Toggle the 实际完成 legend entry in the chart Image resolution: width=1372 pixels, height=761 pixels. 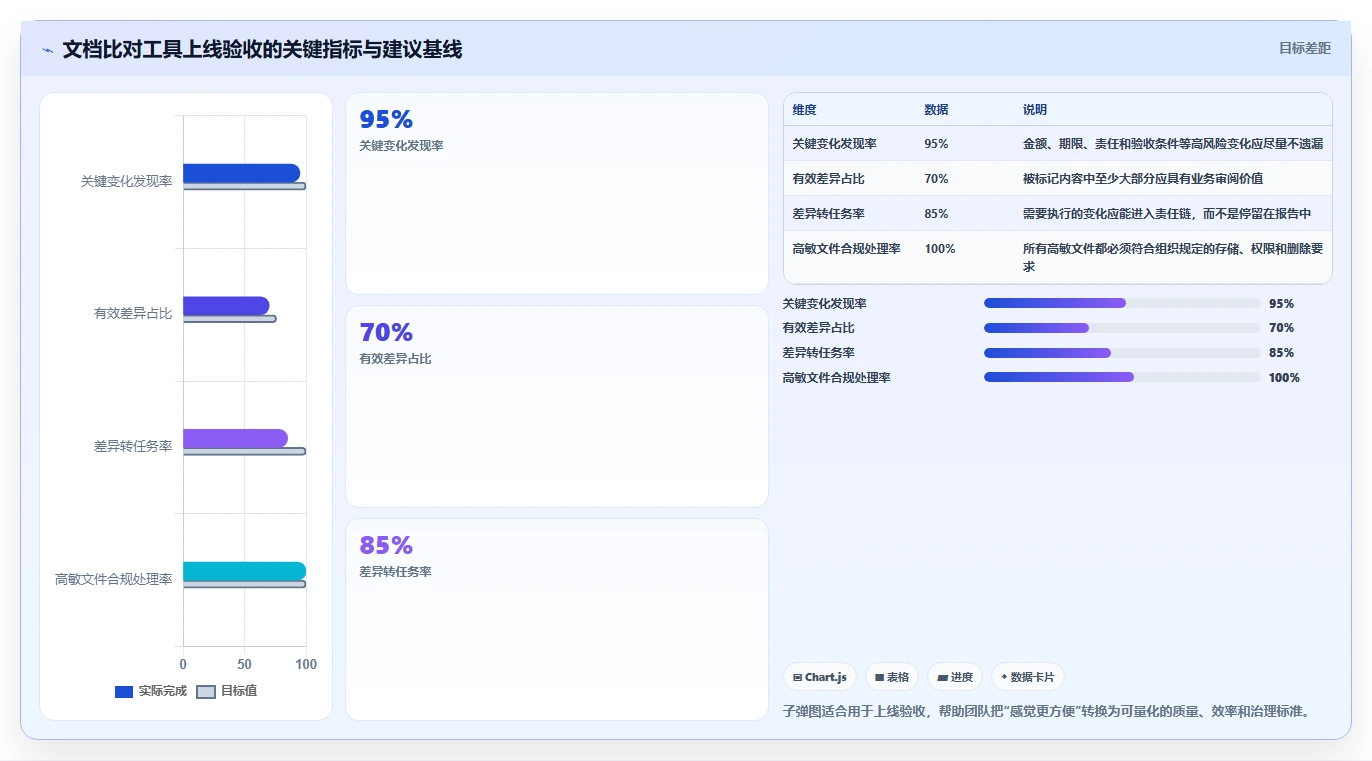[151, 691]
